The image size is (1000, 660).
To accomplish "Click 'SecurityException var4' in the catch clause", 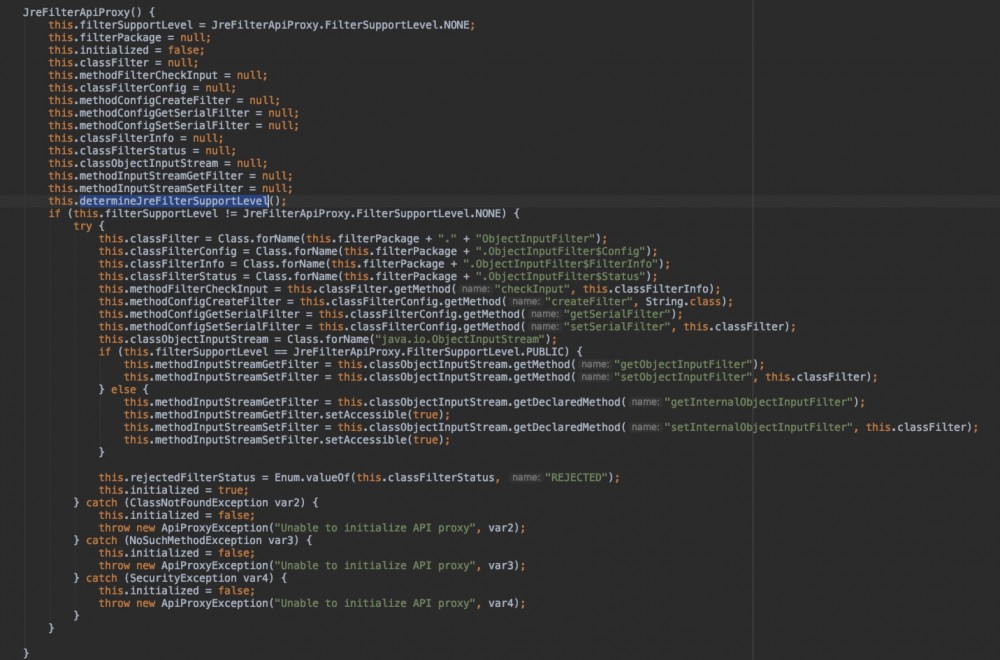I will 202,578.
